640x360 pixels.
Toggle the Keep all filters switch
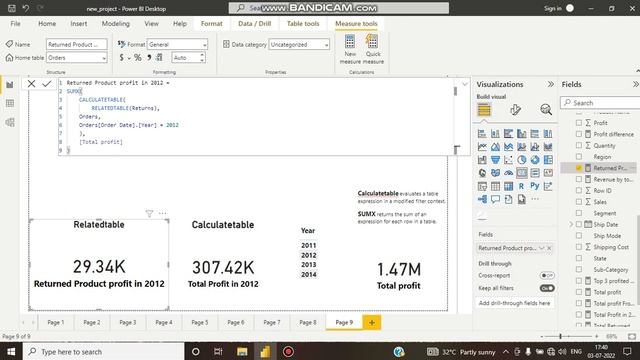[x=547, y=288]
